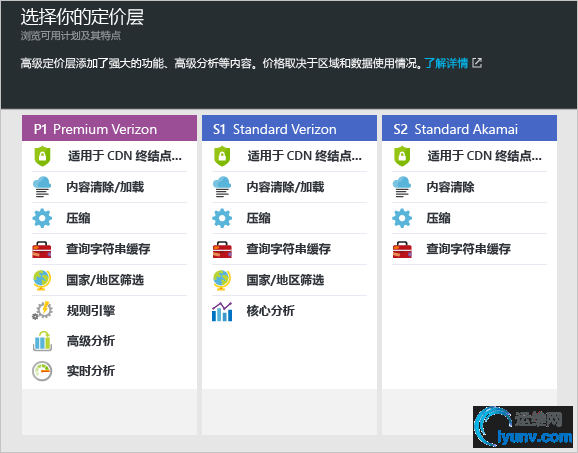Screen dimensions: 578x453
Task: Select the S2 Standard Akamai pricing tier header
Action: click(469, 128)
